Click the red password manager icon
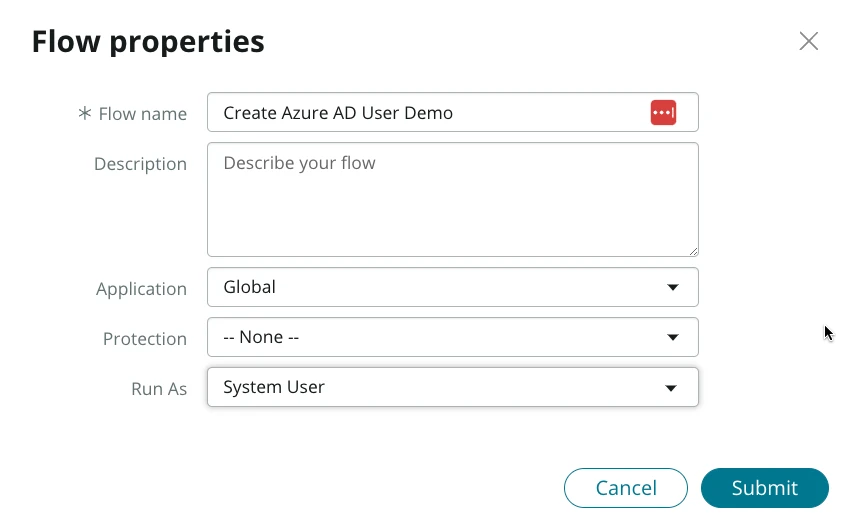 pyautogui.click(x=663, y=113)
